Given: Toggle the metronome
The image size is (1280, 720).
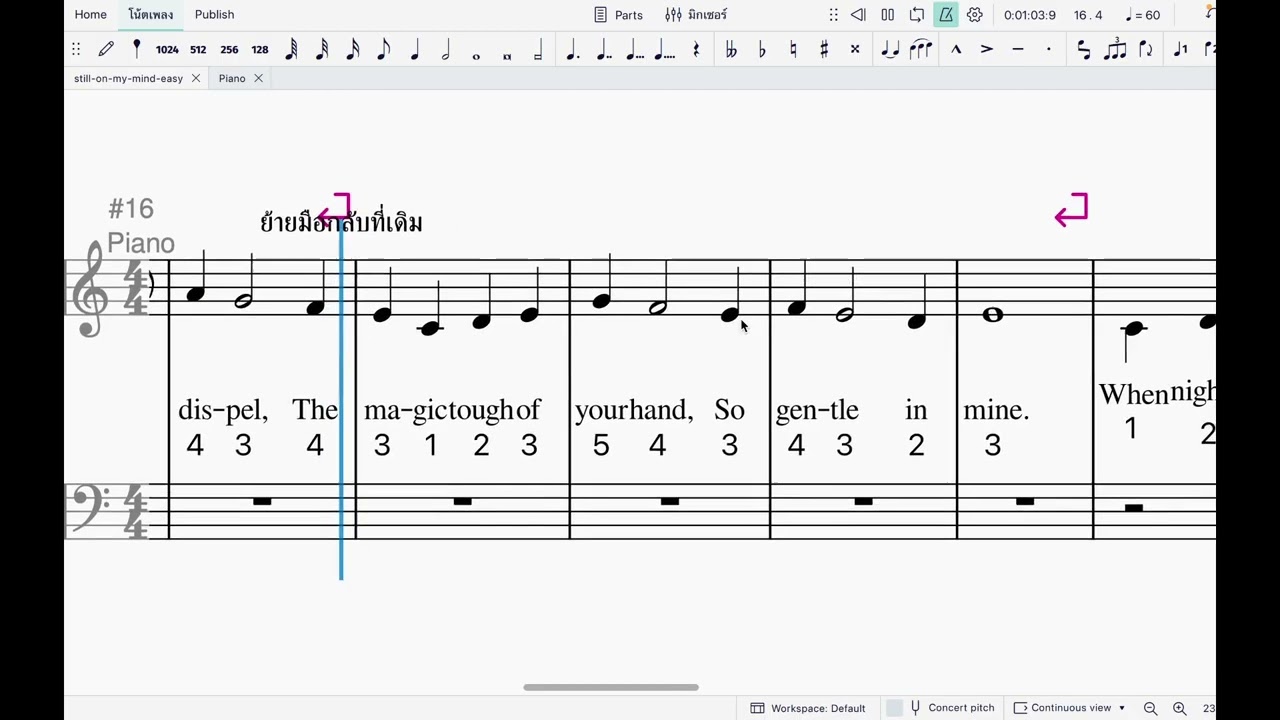Looking at the screenshot, I should [x=945, y=15].
